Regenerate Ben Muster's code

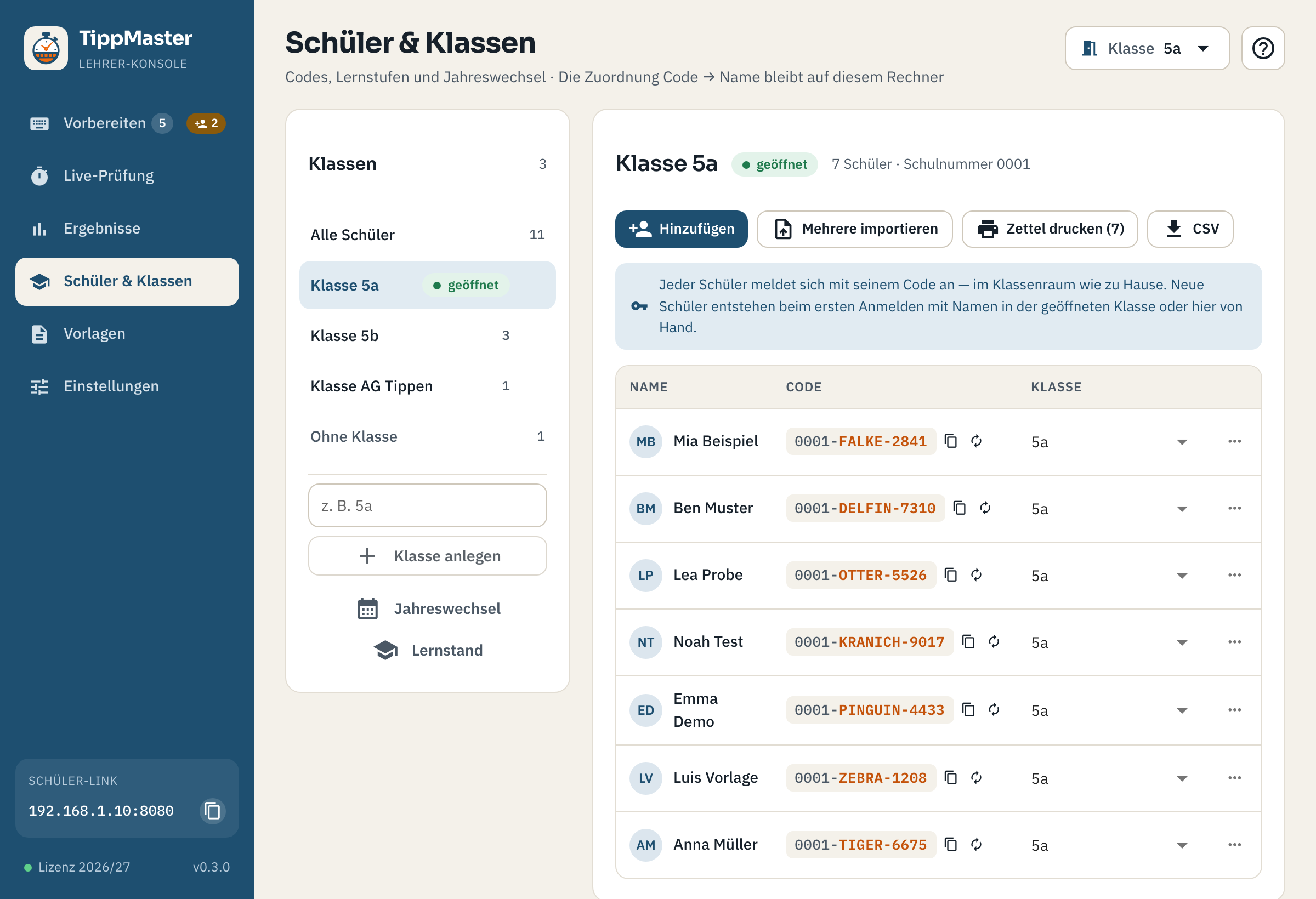point(985,508)
